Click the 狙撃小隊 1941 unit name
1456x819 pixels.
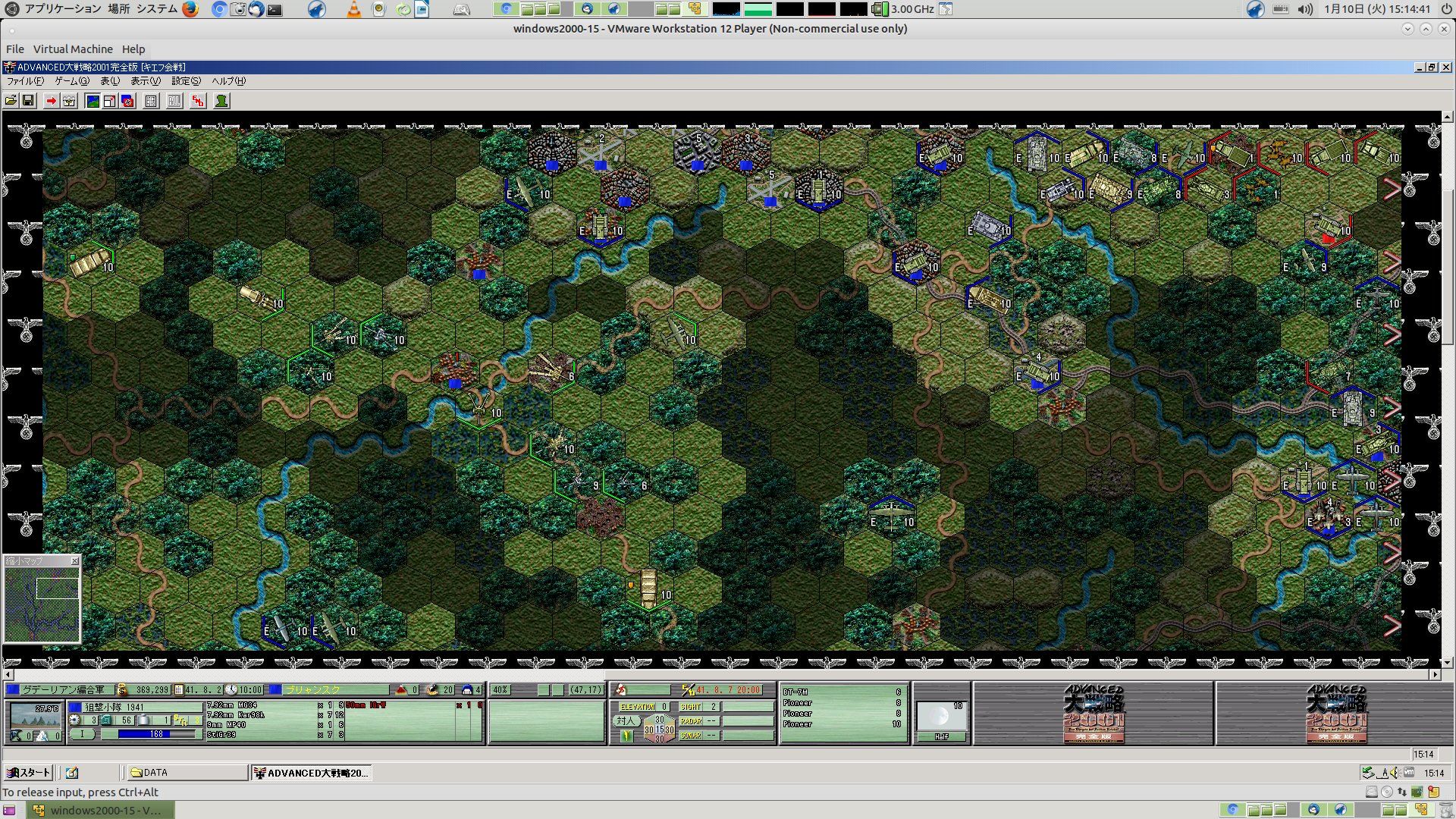114,708
